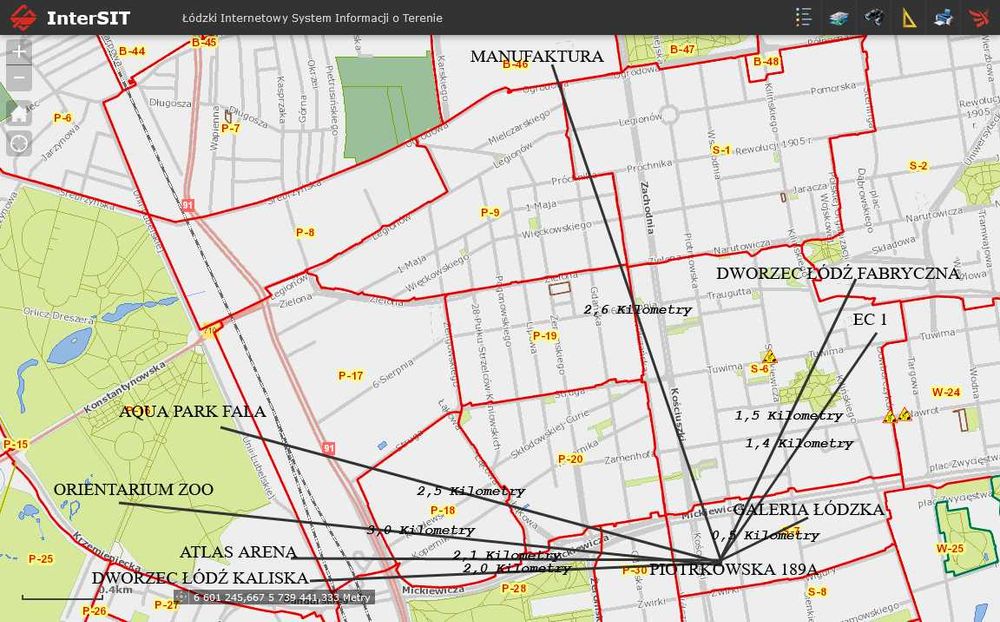Screen dimensions: 1000x622
Task: Click the Jarzynowa street label
Action: (x=61, y=142)
